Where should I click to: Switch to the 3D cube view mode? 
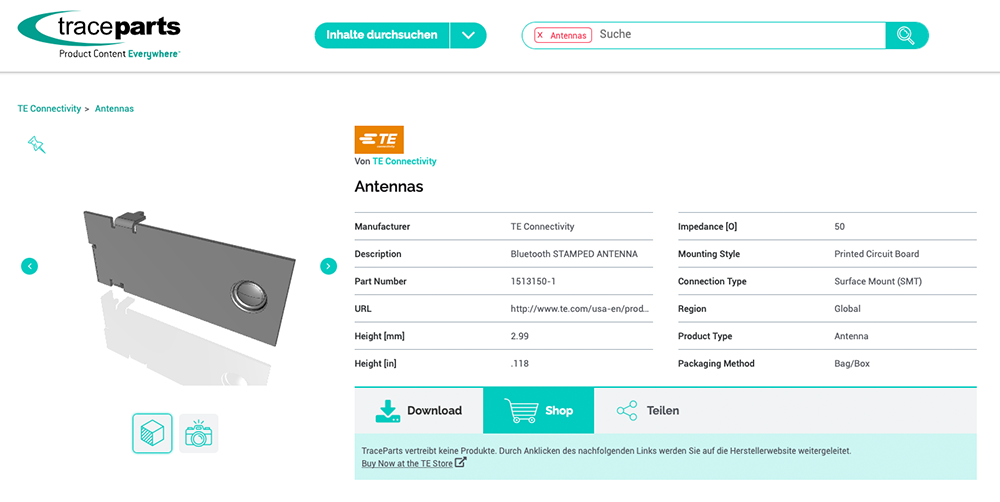click(x=152, y=433)
